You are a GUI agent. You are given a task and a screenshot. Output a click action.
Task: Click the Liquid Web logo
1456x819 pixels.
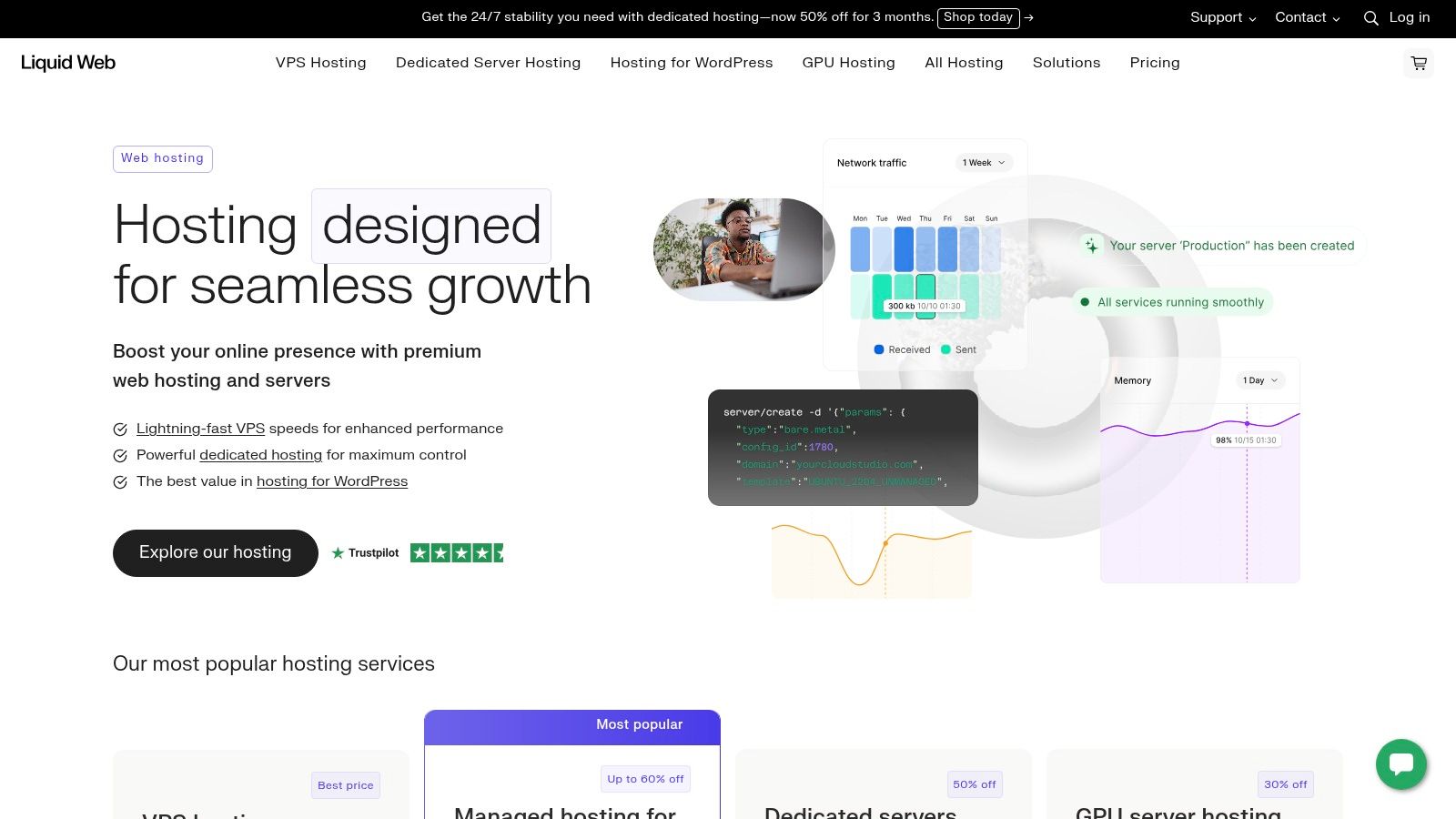[68, 63]
